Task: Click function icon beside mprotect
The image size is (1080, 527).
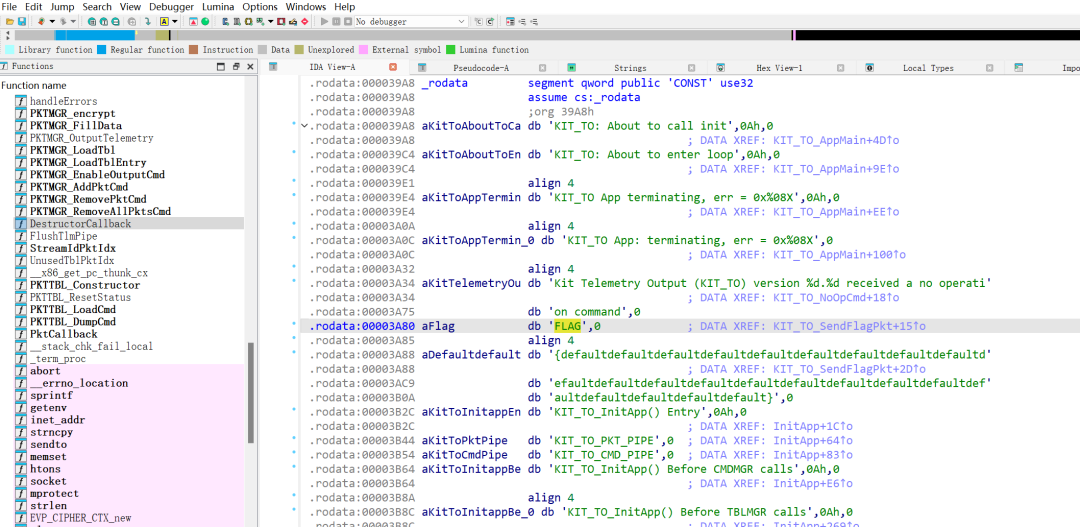Action: (22, 494)
